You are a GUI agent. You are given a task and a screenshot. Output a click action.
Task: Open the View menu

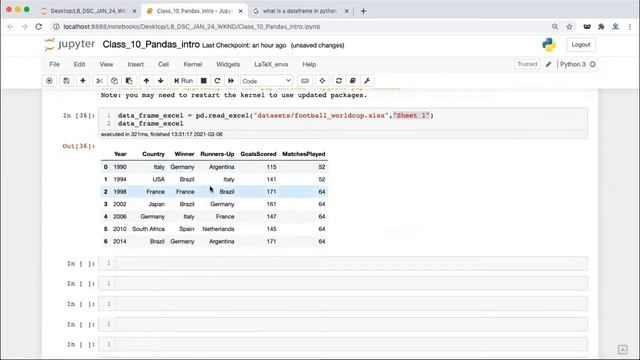point(106,64)
